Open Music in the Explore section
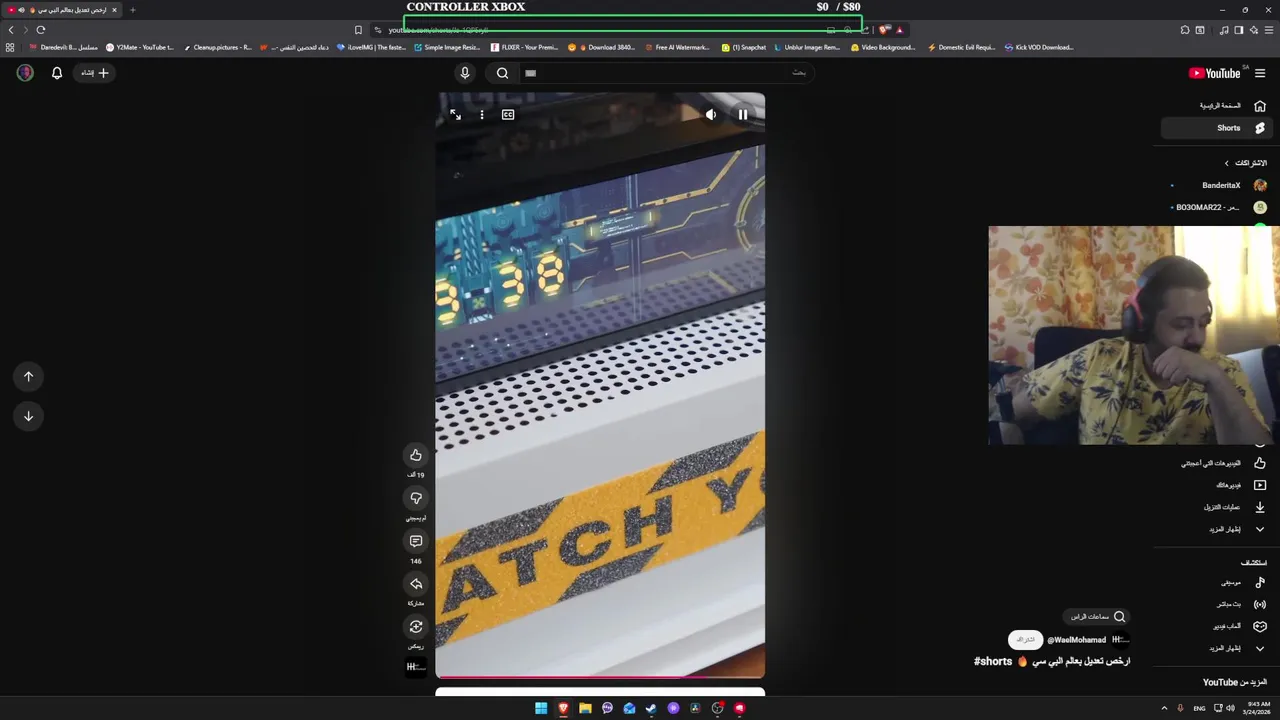 [x=1216, y=582]
